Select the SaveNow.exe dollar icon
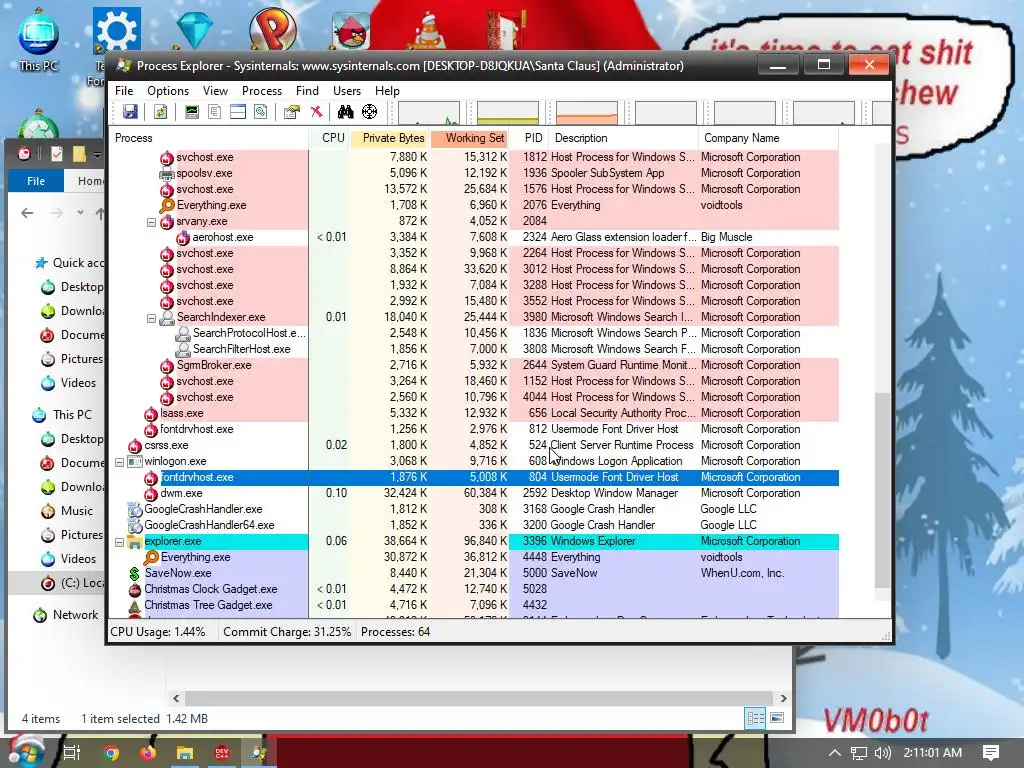Screen dimensions: 1024x768 click(x=135, y=573)
